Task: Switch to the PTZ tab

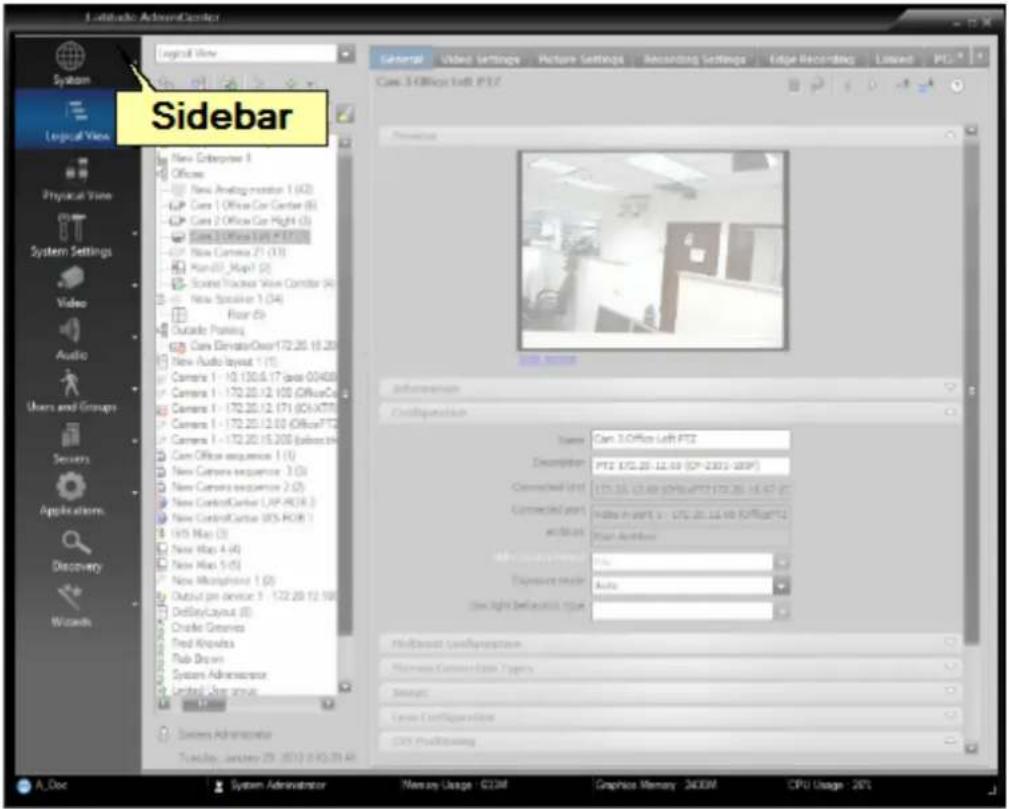Action: pos(943,59)
